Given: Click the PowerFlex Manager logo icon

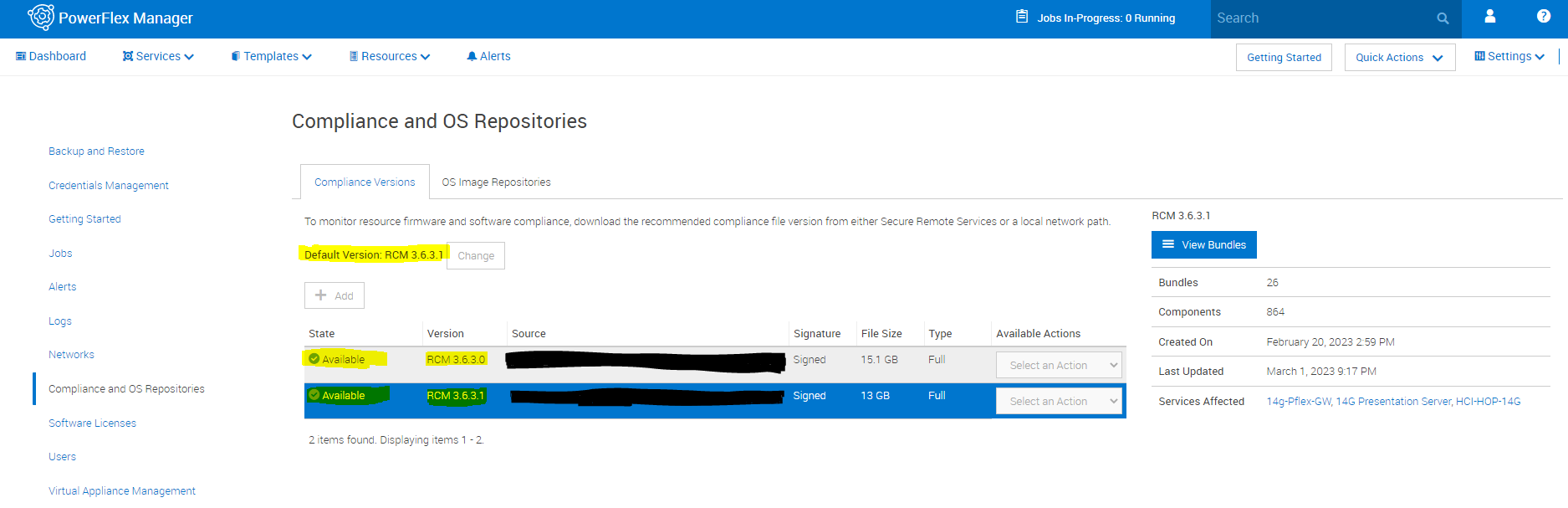Looking at the screenshot, I should point(41,17).
